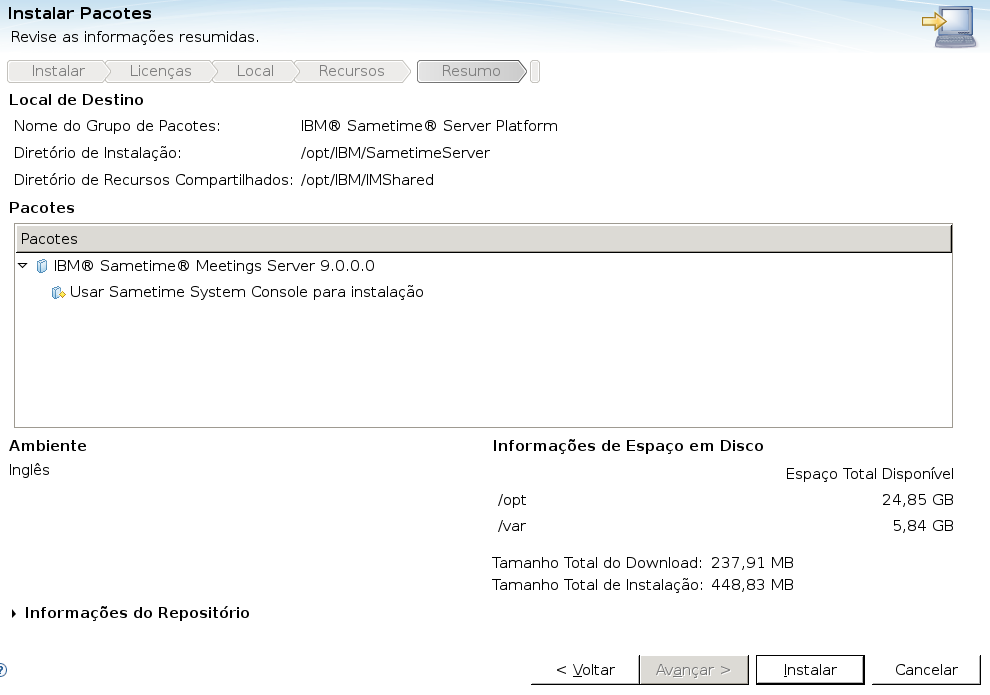Click the Inglês environment language text
This screenshot has height=695, width=990.
29,470
